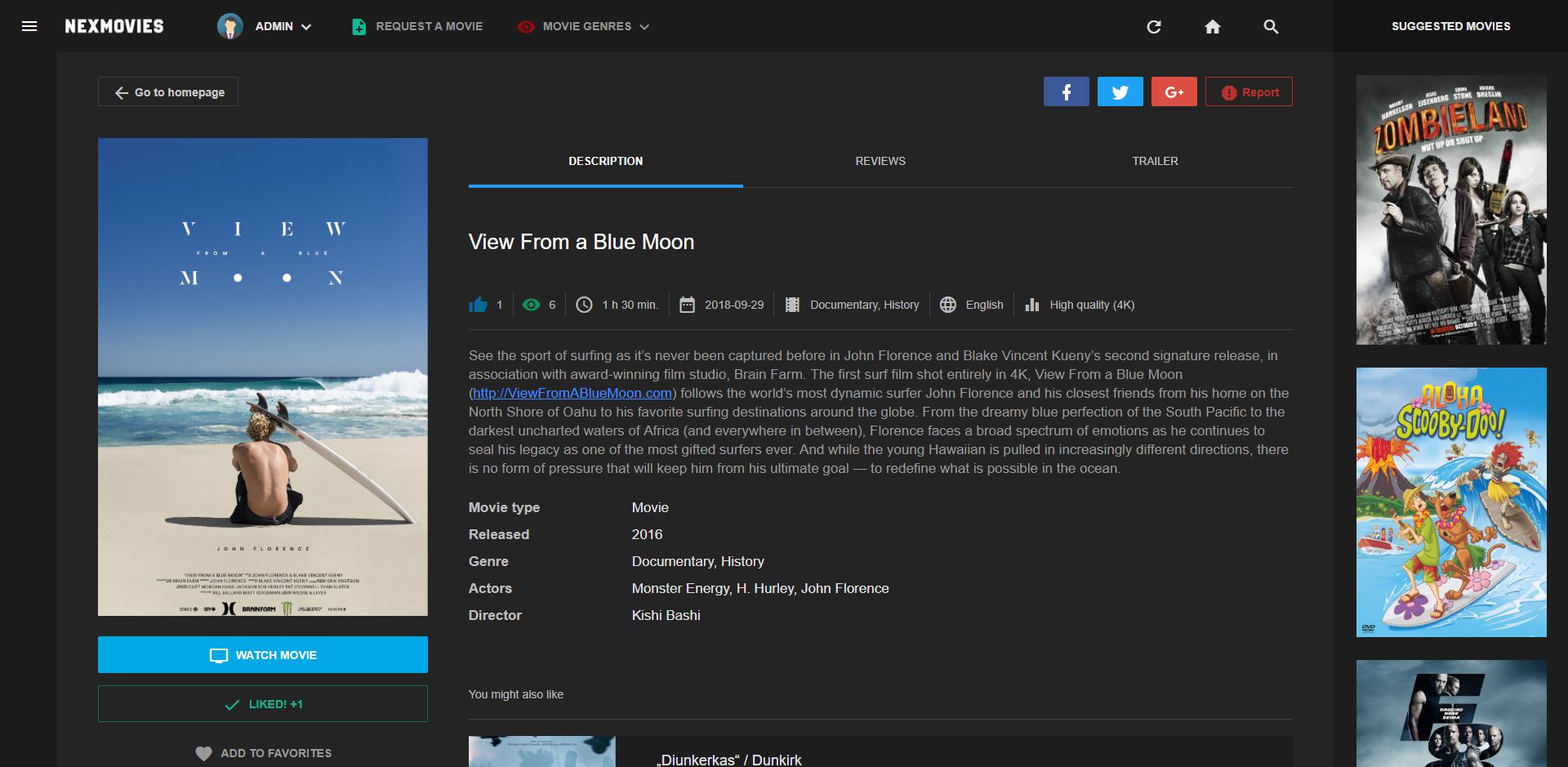Viewport: 1568px width, 767px height.
Task: Go to home via house icon
Action: tap(1213, 27)
